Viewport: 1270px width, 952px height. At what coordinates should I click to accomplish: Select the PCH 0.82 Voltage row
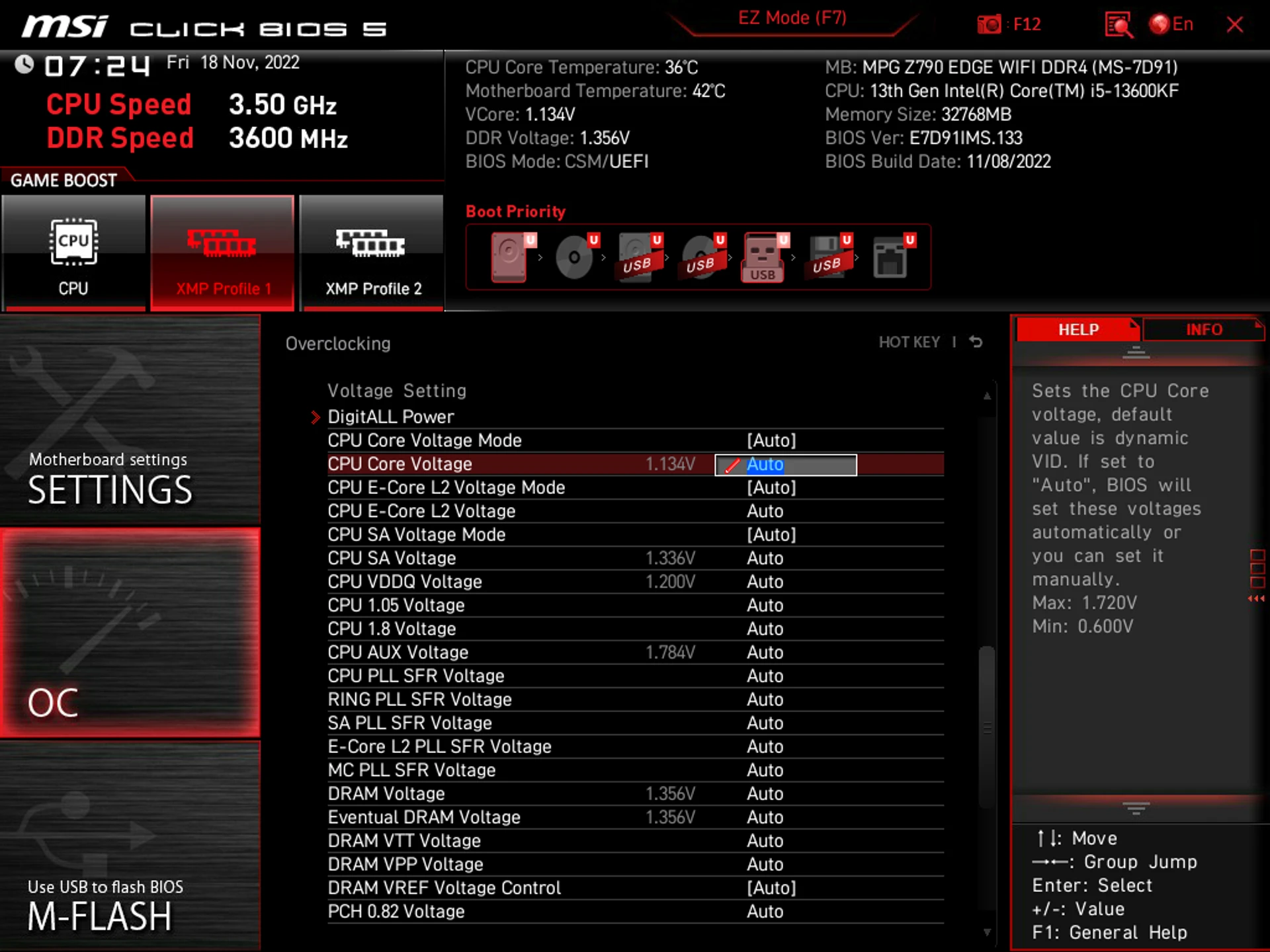(635, 912)
